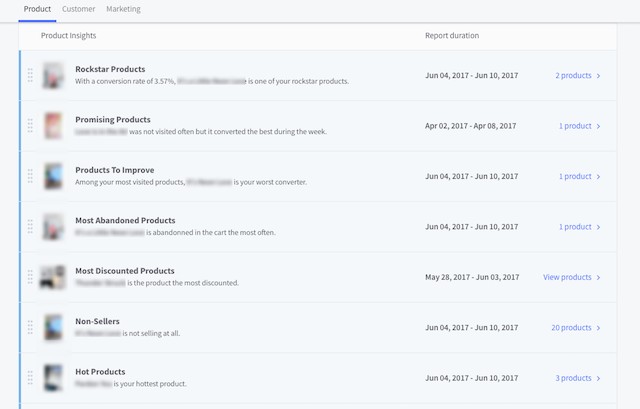The width and height of the screenshot is (640, 409).
Task: Expand Products To Improve via chevron arrow
Action: (x=599, y=177)
